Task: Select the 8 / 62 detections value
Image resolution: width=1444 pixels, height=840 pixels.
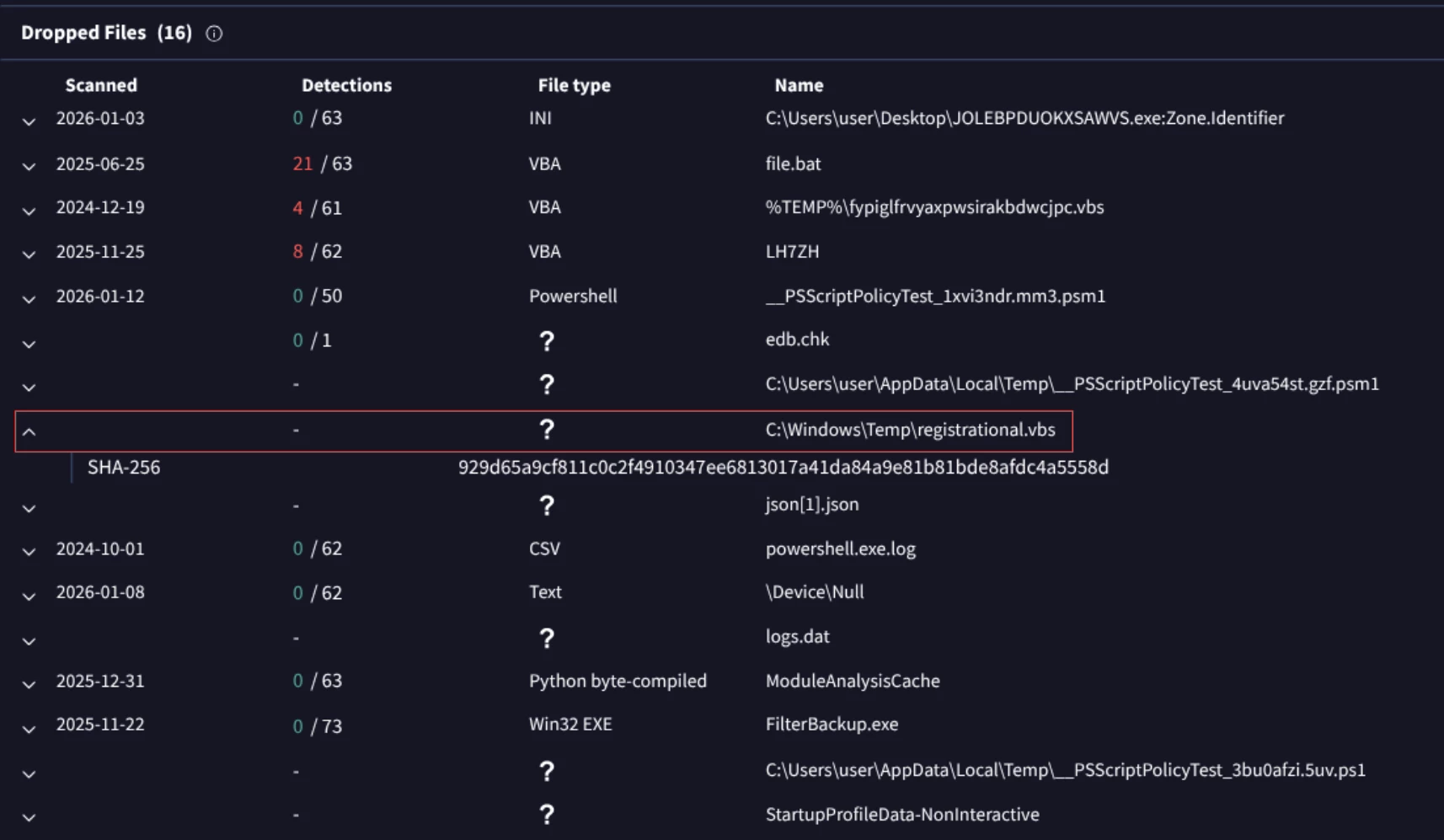Action: click(x=318, y=251)
